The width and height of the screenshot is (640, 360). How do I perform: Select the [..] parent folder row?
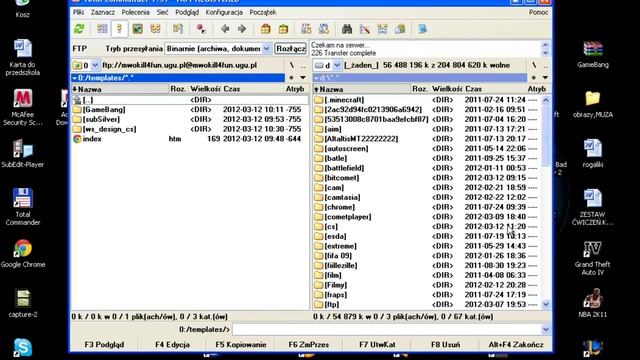(190, 100)
